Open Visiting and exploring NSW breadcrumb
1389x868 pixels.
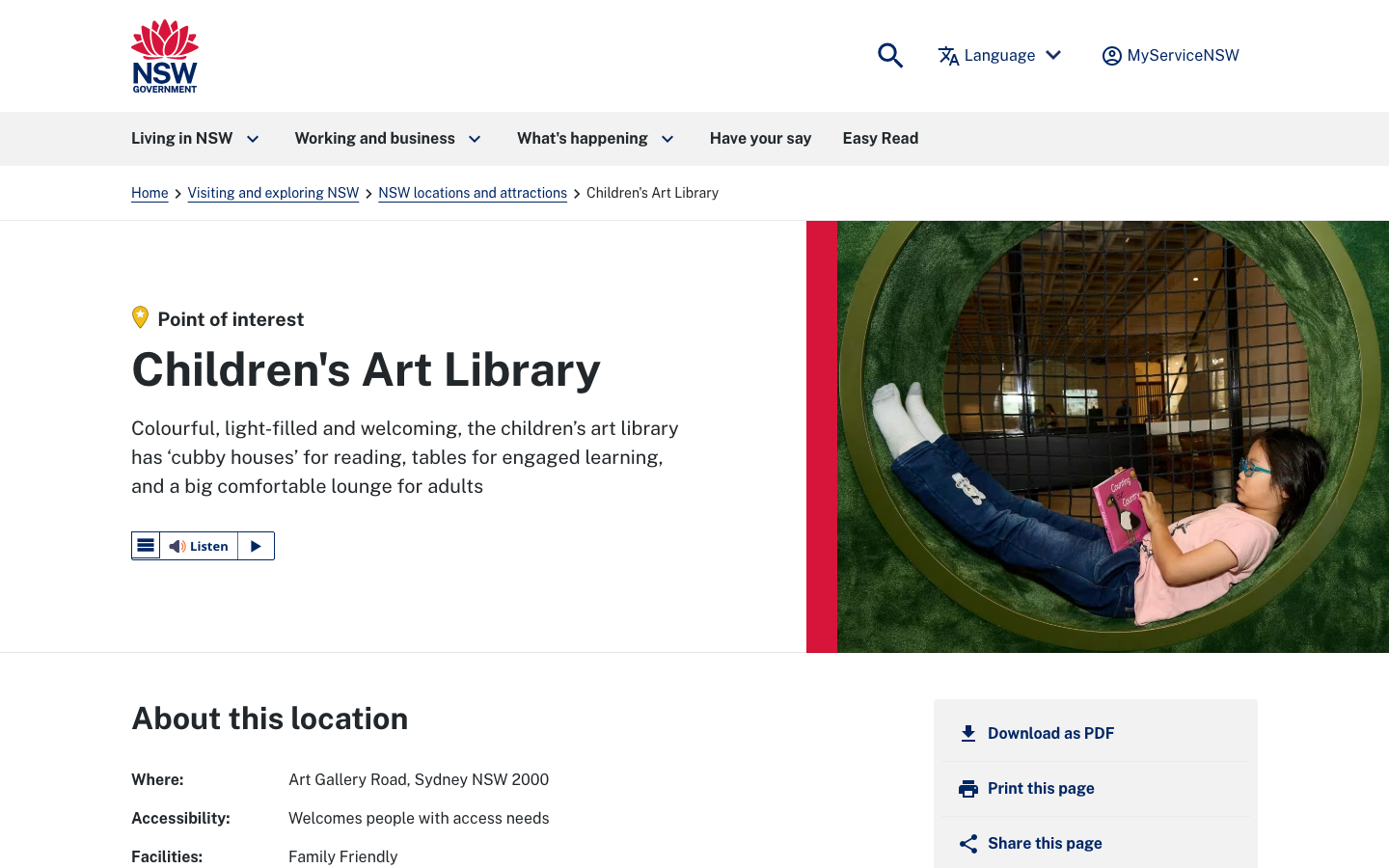pos(273,193)
